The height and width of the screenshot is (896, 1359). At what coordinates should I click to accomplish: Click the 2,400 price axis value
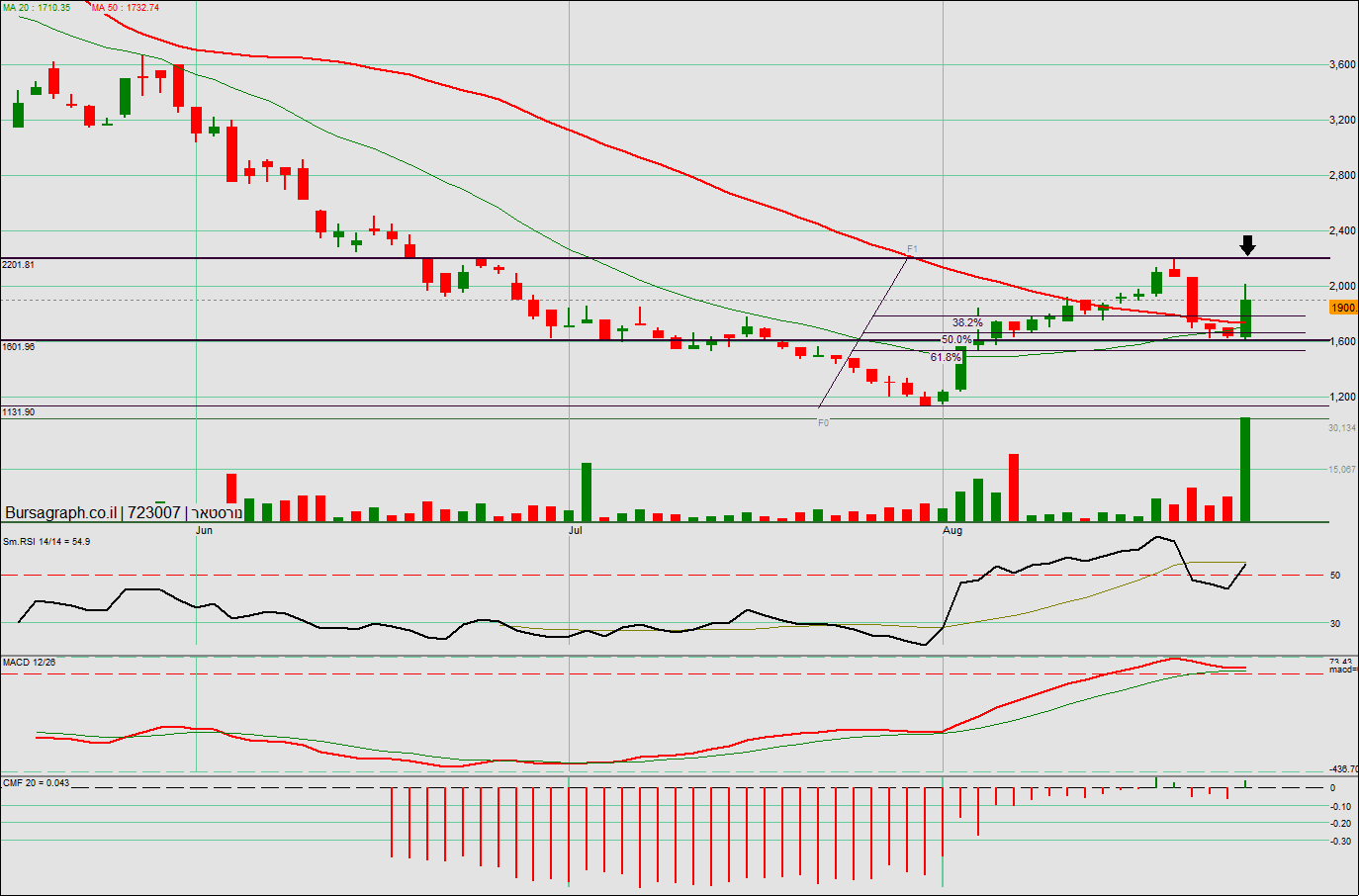click(1343, 230)
